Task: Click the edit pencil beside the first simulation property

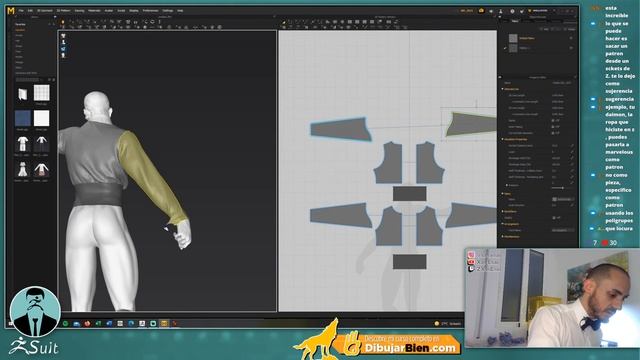Action: (571, 146)
